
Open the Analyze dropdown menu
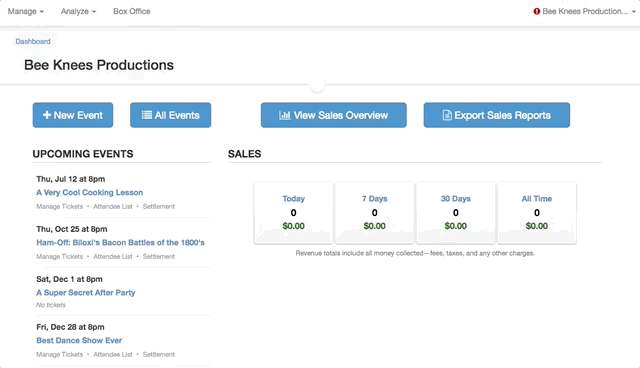coord(78,11)
